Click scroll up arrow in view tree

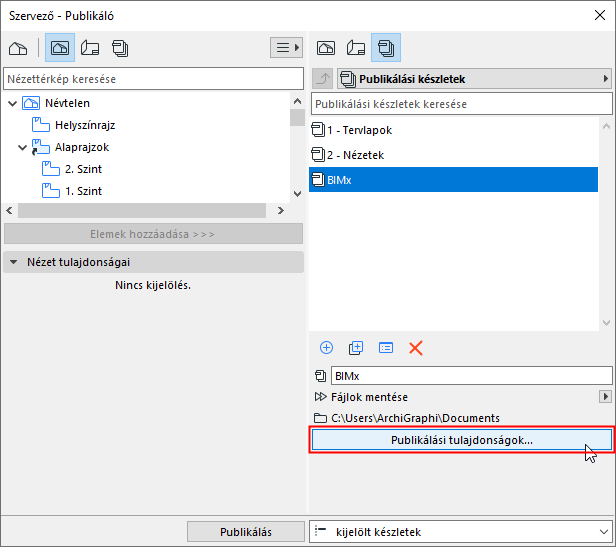(297, 101)
